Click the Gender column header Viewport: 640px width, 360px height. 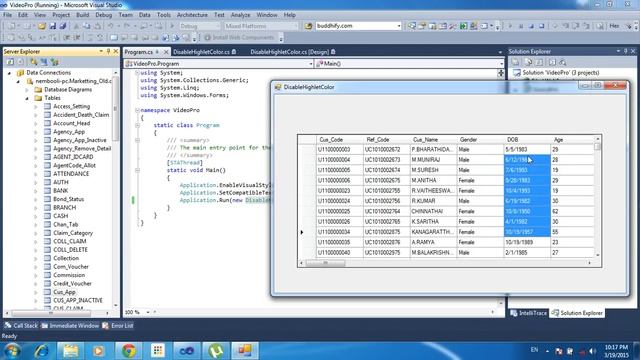point(480,140)
